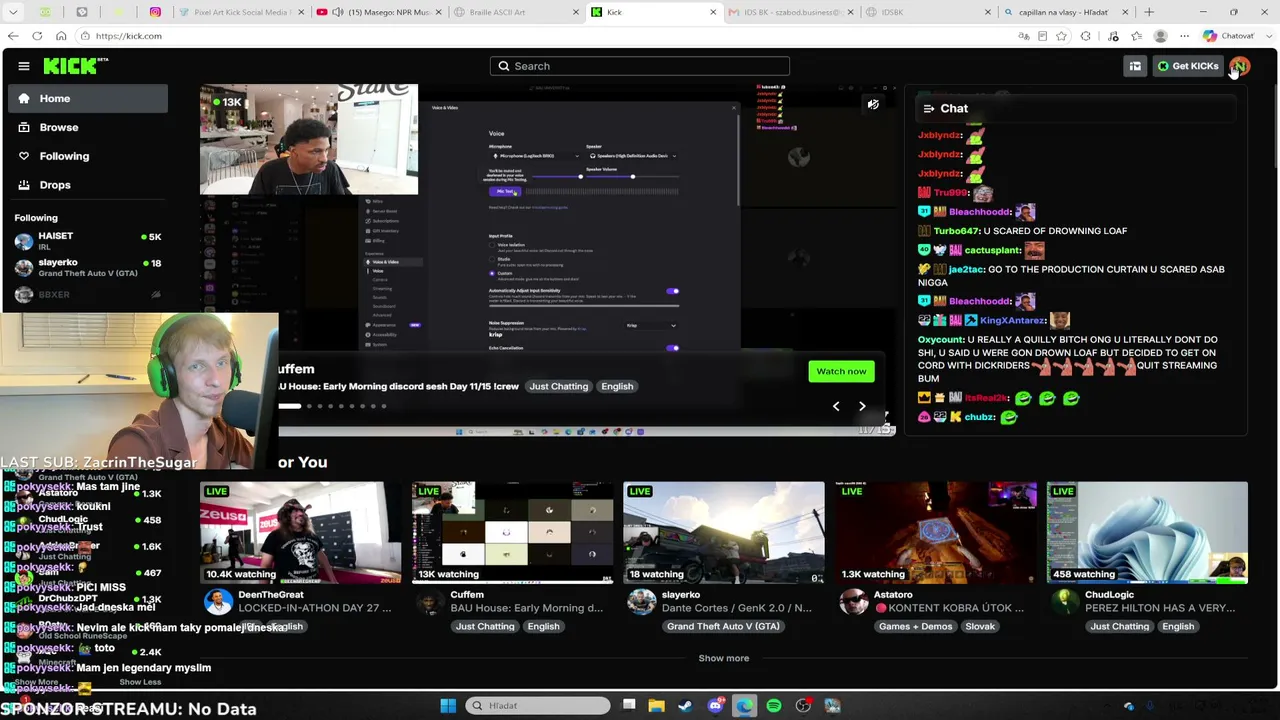Open ChudLogic's channel avatar
The width and height of the screenshot is (1280, 720).
tap(1065, 601)
